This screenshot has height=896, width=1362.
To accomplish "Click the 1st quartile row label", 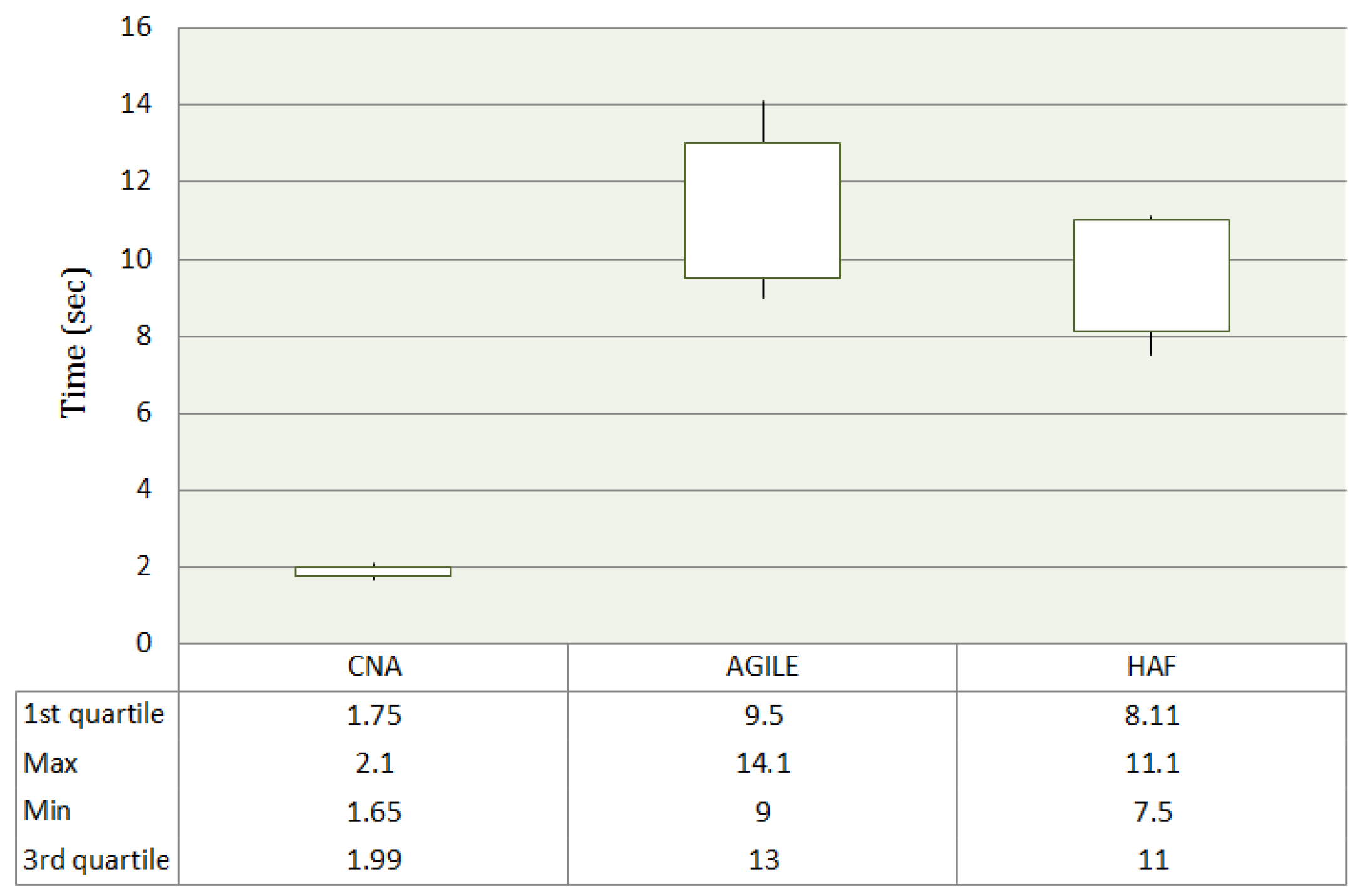I will point(94,714).
